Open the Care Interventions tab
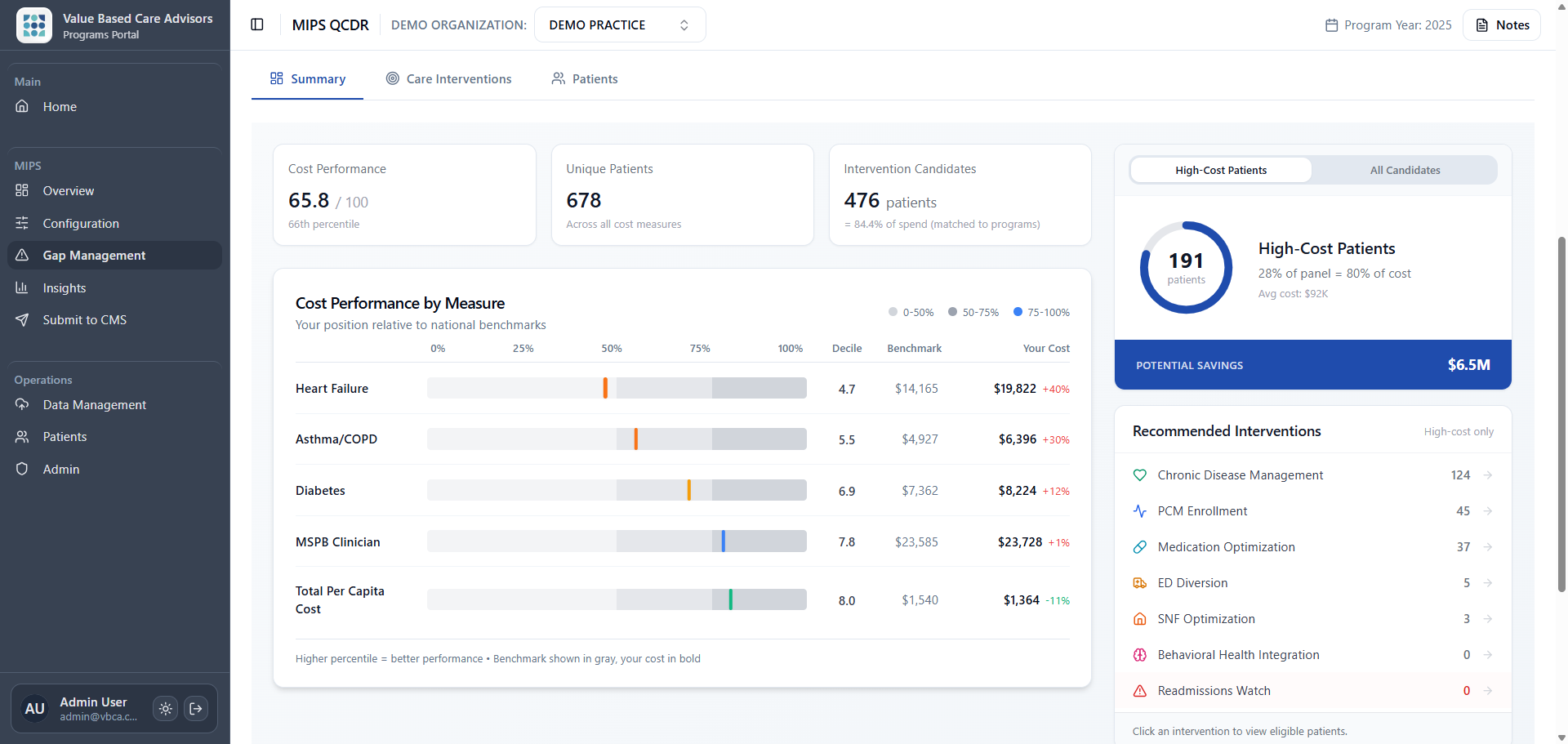The height and width of the screenshot is (744, 1568). point(448,78)
